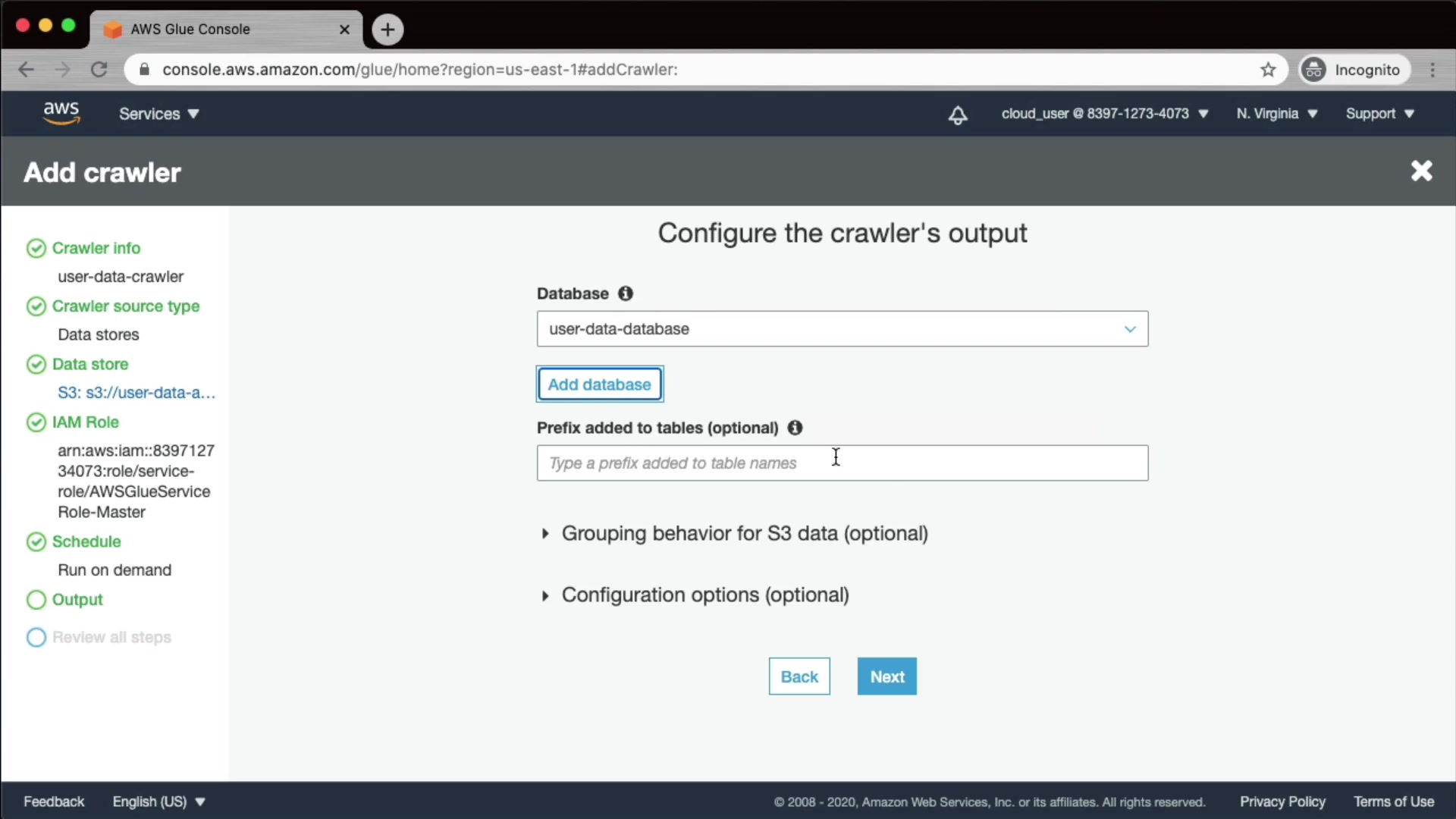
Task: Open the Support menu
Action: click(x=1379, y=114)
